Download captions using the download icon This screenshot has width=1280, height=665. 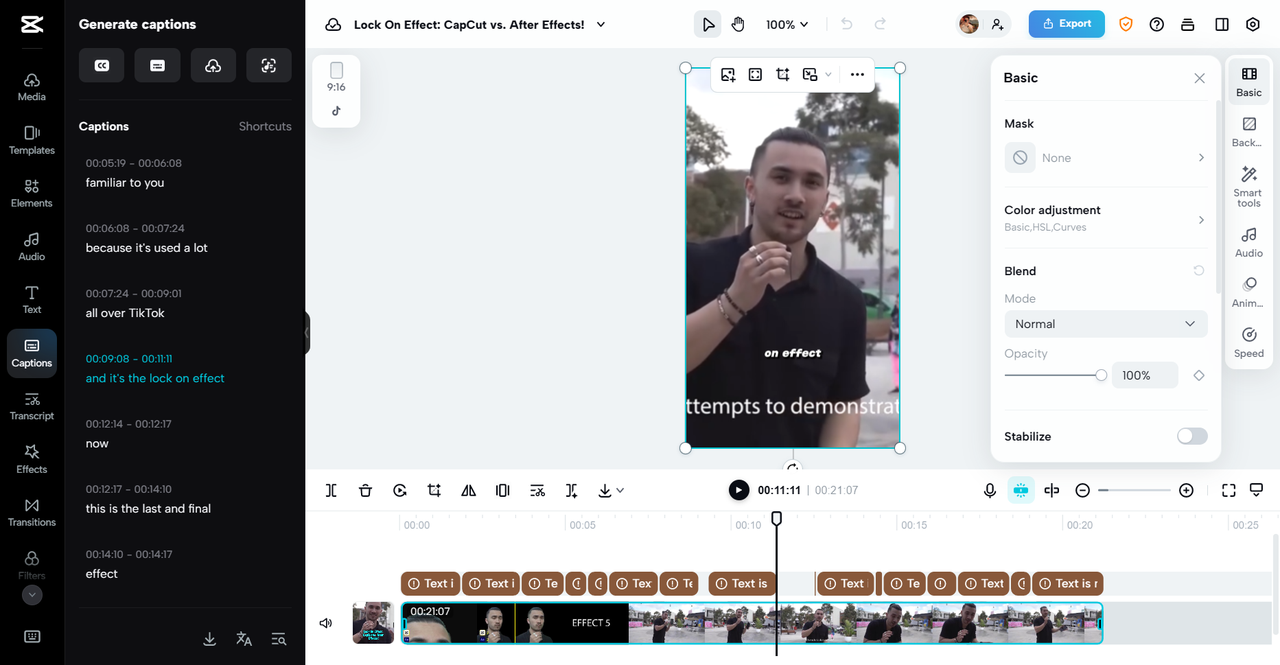coord(210,639)
